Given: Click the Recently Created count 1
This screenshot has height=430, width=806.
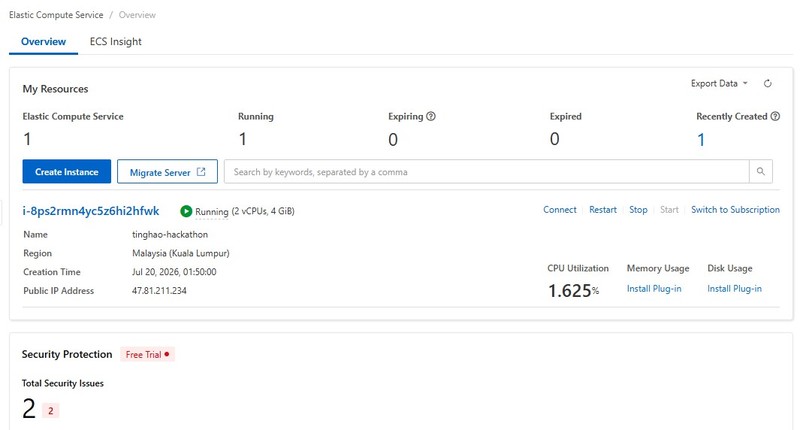Looking at the screenshot, I should [x=701, y=139].
